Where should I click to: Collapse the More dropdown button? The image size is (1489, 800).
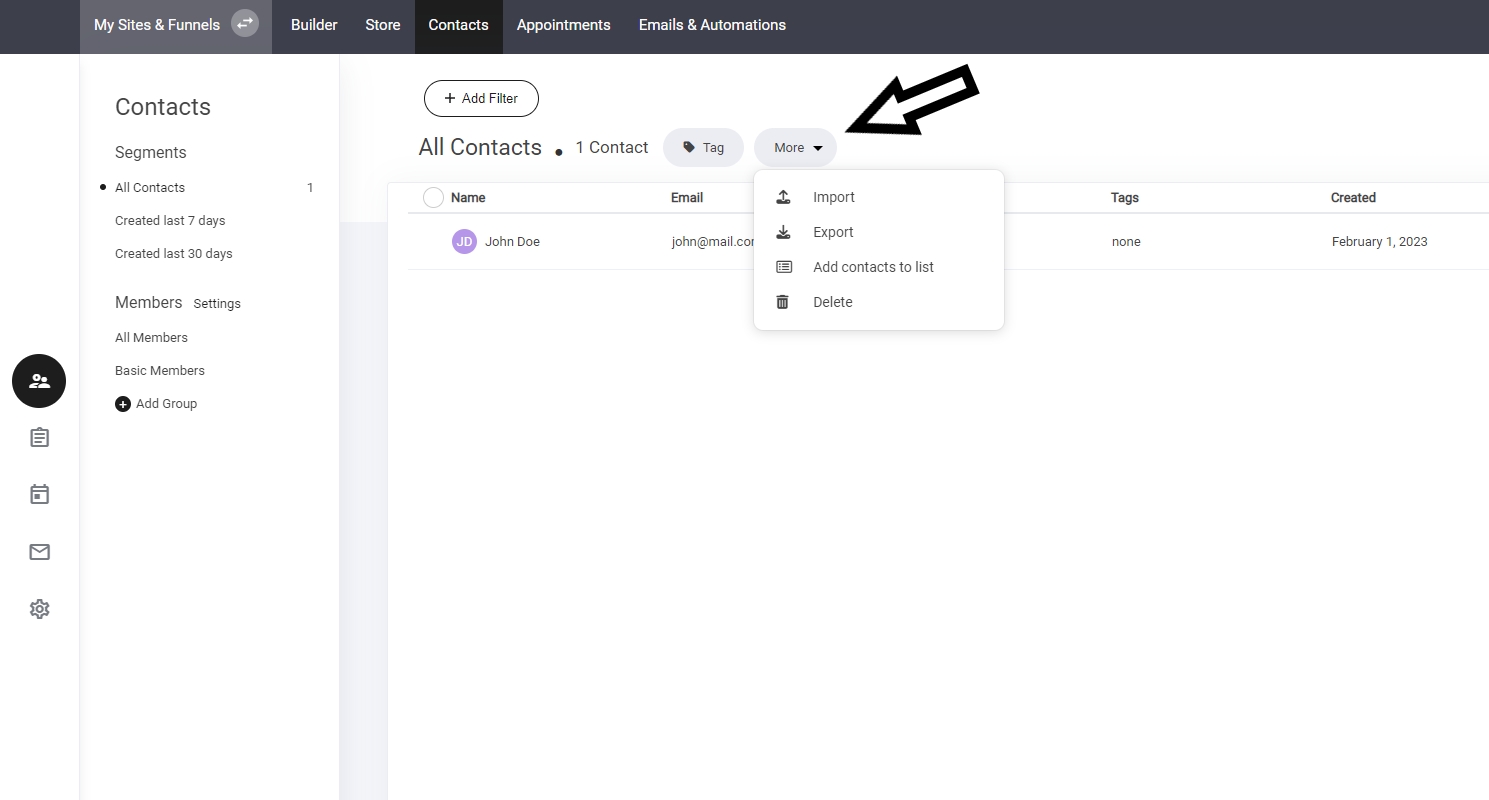tap(796, 148)
